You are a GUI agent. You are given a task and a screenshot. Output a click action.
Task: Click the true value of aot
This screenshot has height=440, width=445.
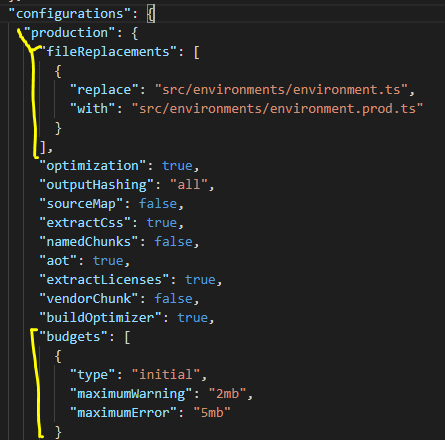click(108, 261)
